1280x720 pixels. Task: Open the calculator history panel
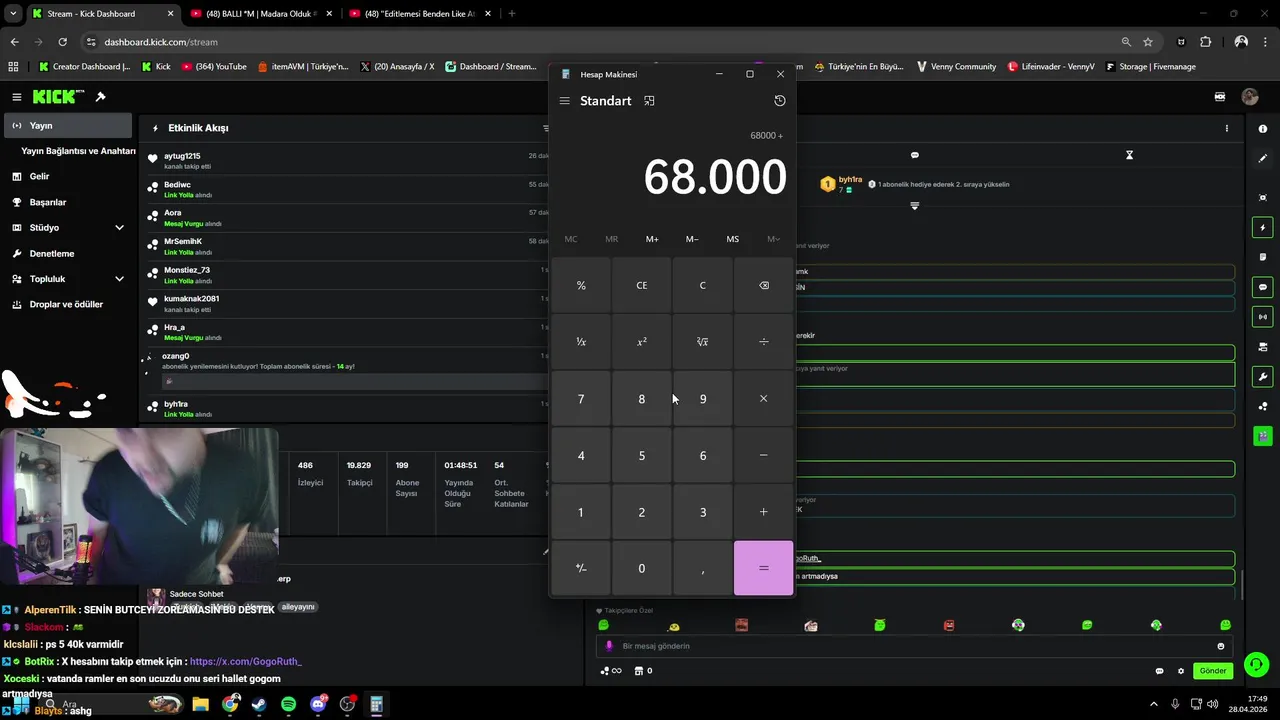[780, 101]
